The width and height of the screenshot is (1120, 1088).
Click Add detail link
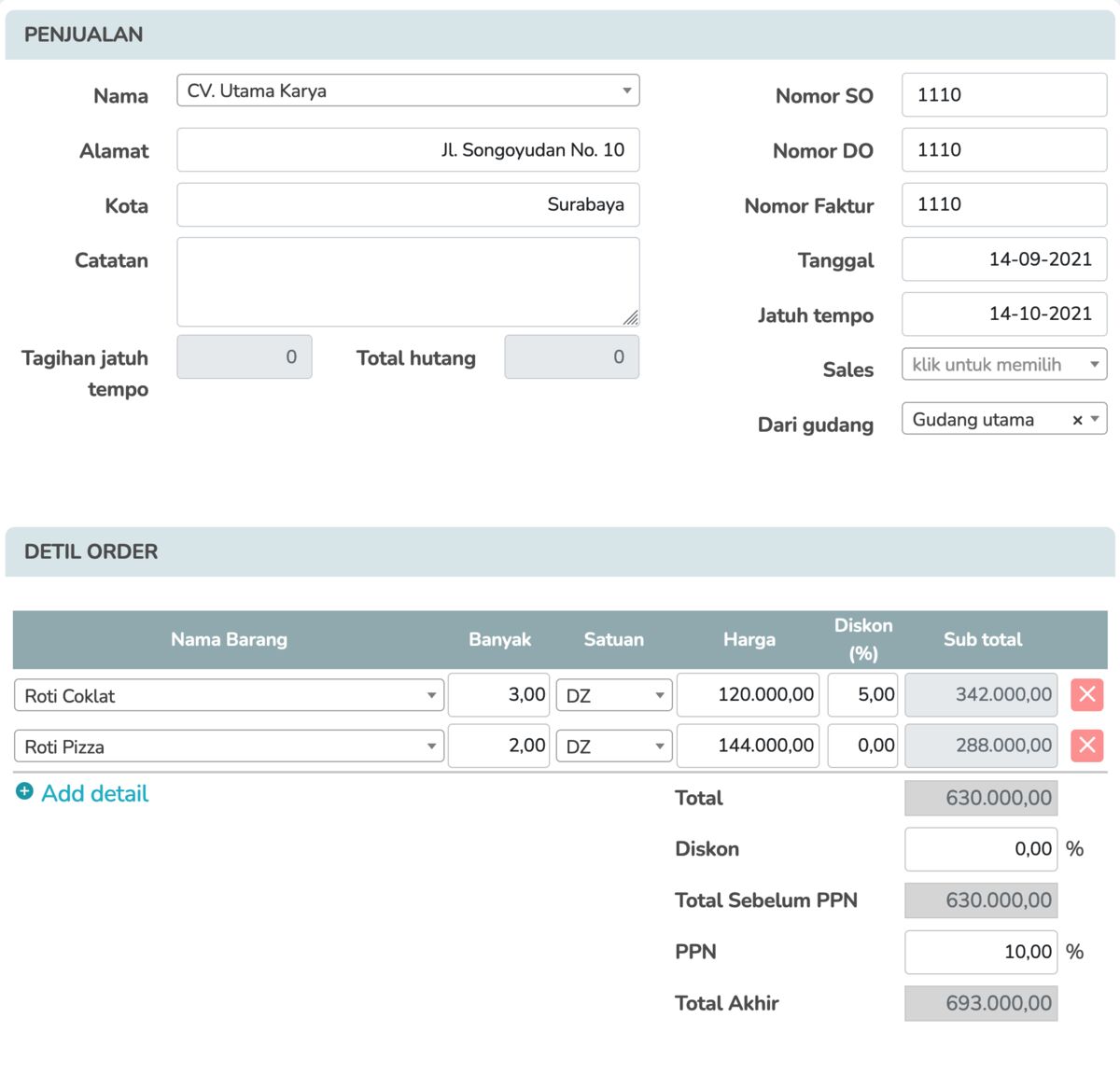pyautogui.click(x=94, y=793)
